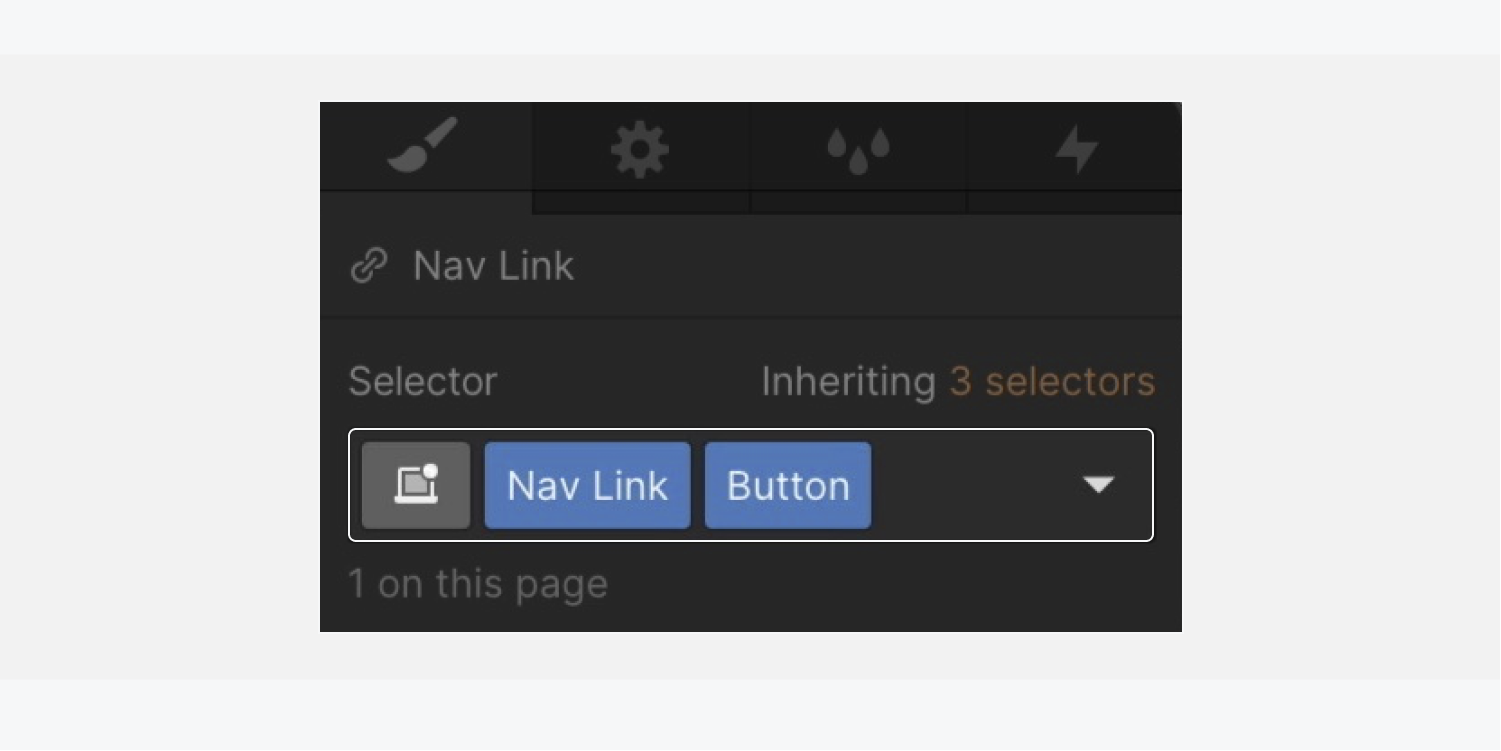Screen dimensions: 1501x751
Task: Click the dark panel area beside '1 on this page'
Action: pyautogui.click(x=890, y=585)
